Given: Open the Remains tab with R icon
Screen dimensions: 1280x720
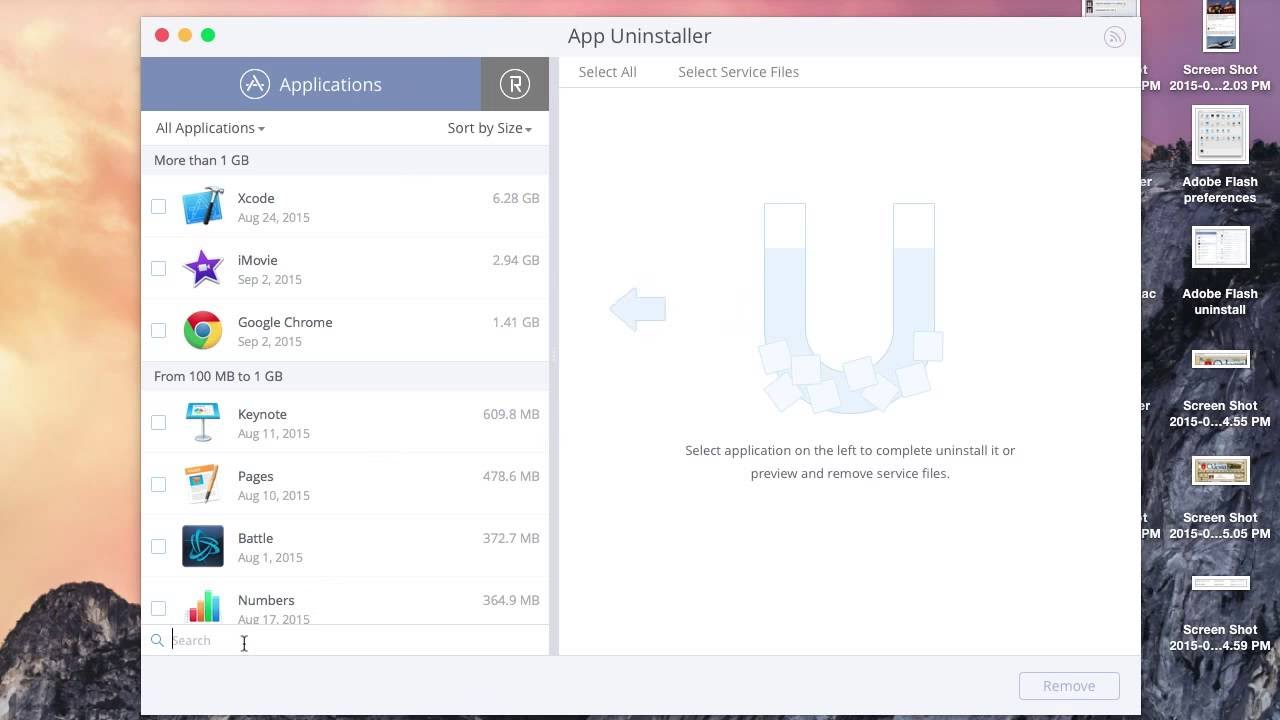Looking at the screenshot, I should pyautogui.click(x=515, y=84).
